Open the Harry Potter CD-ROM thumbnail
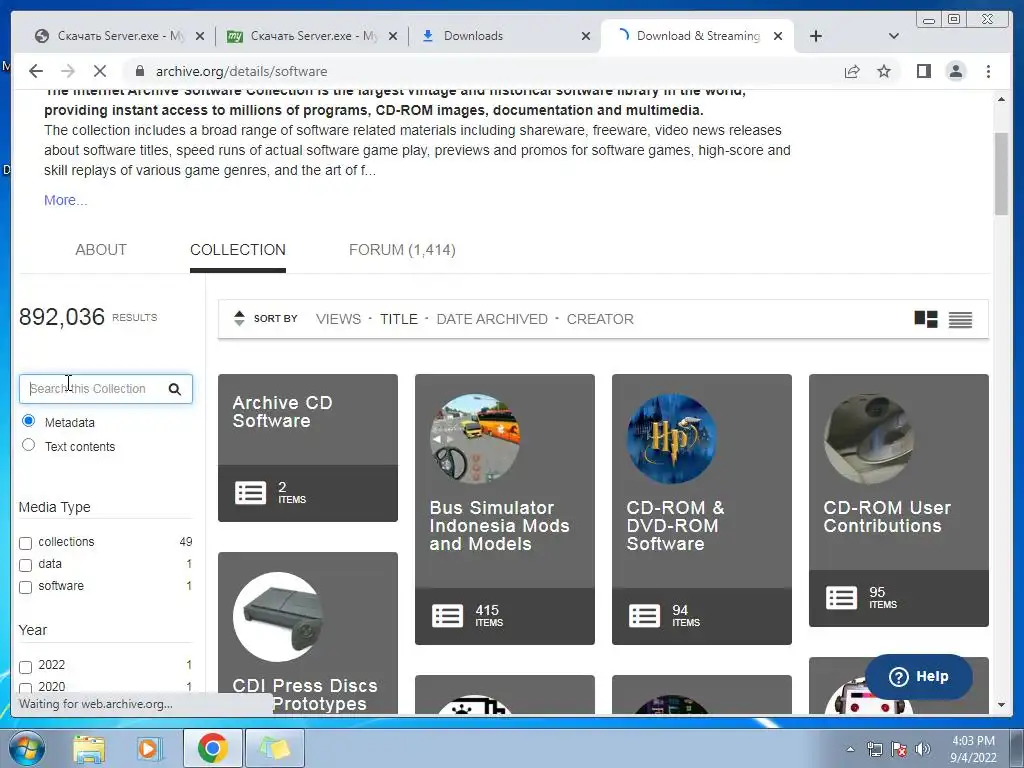1024x768 pixels. [x=671, y=438]
